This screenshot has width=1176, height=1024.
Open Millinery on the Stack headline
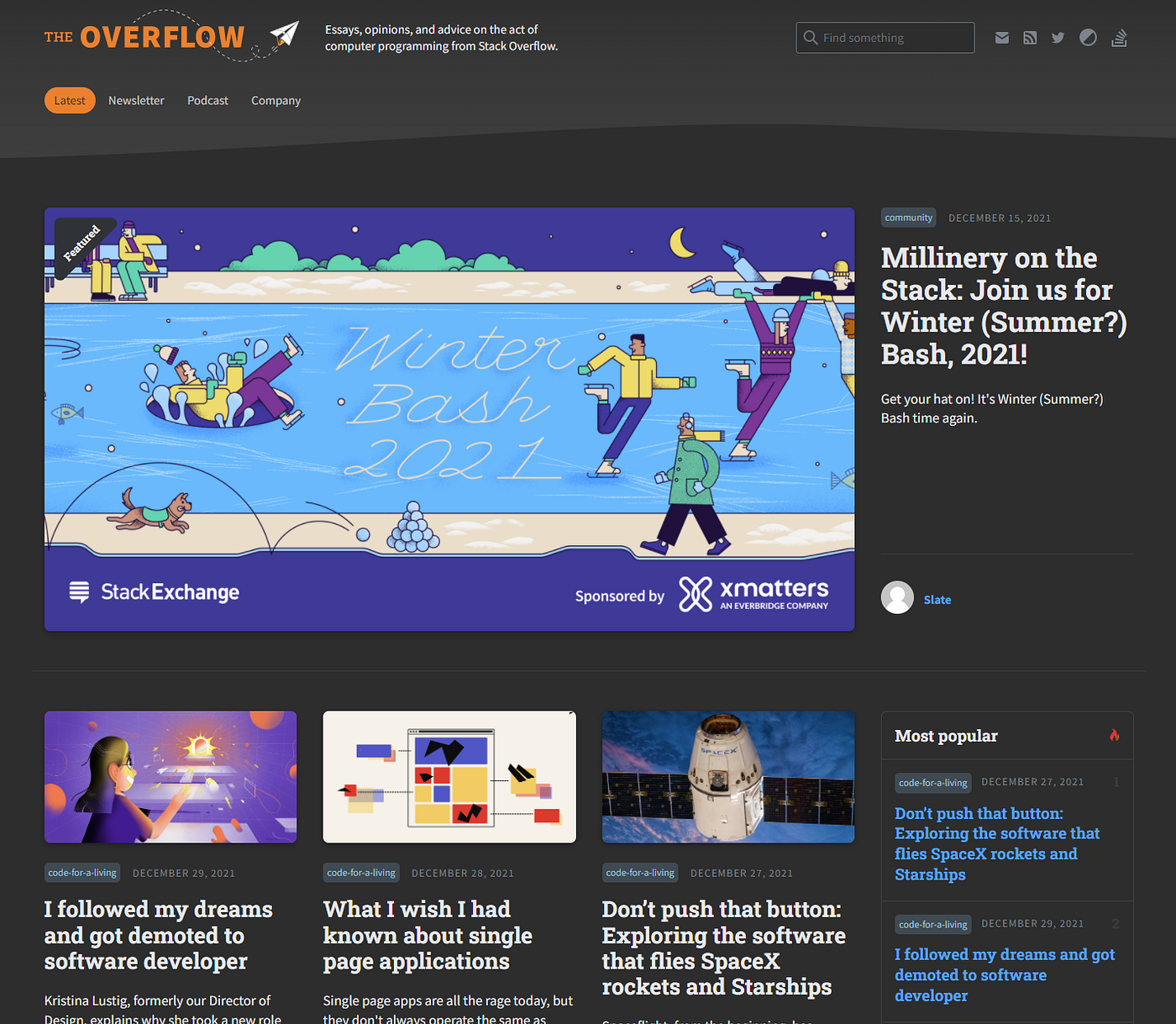tap(1004, 306)
